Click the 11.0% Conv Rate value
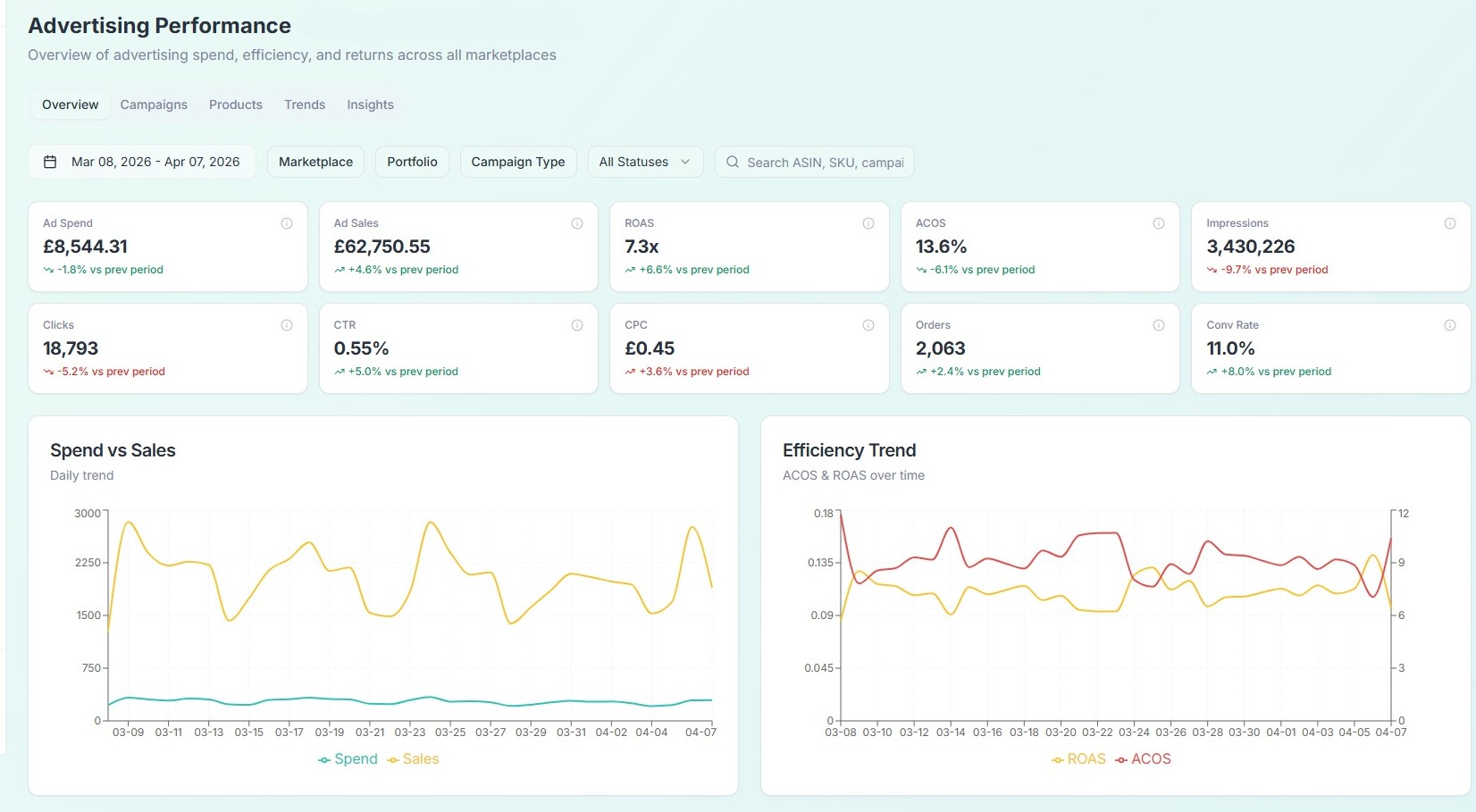The width and height of the screenshot is (1476, 812). (1230, 348)
